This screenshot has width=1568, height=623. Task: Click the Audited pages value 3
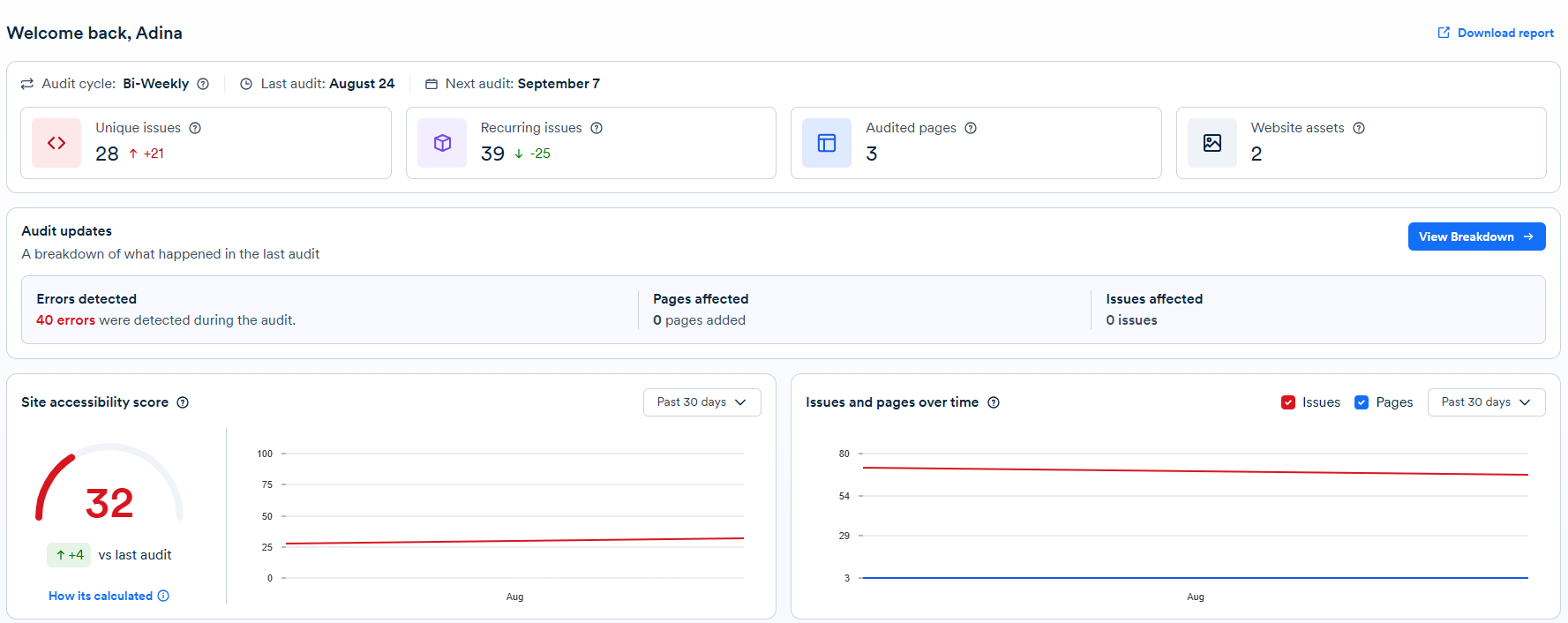872,154
